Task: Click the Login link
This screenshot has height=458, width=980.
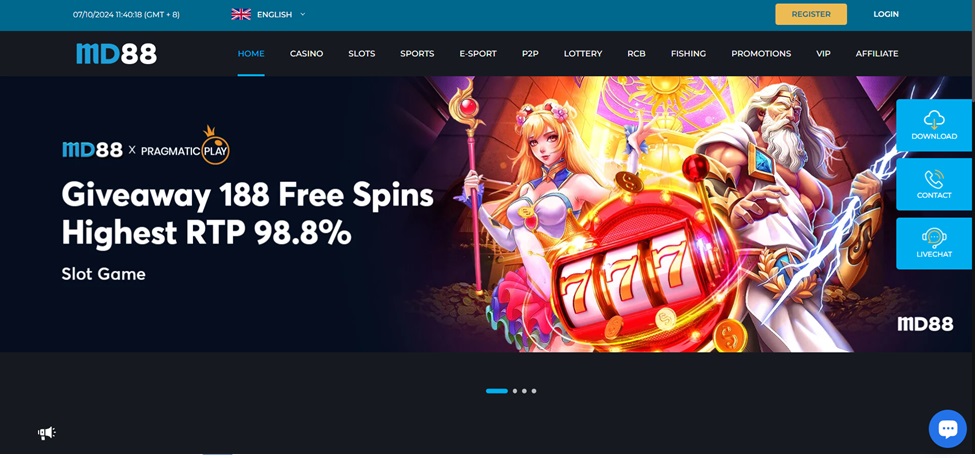Action: click(x=886, y=14)
